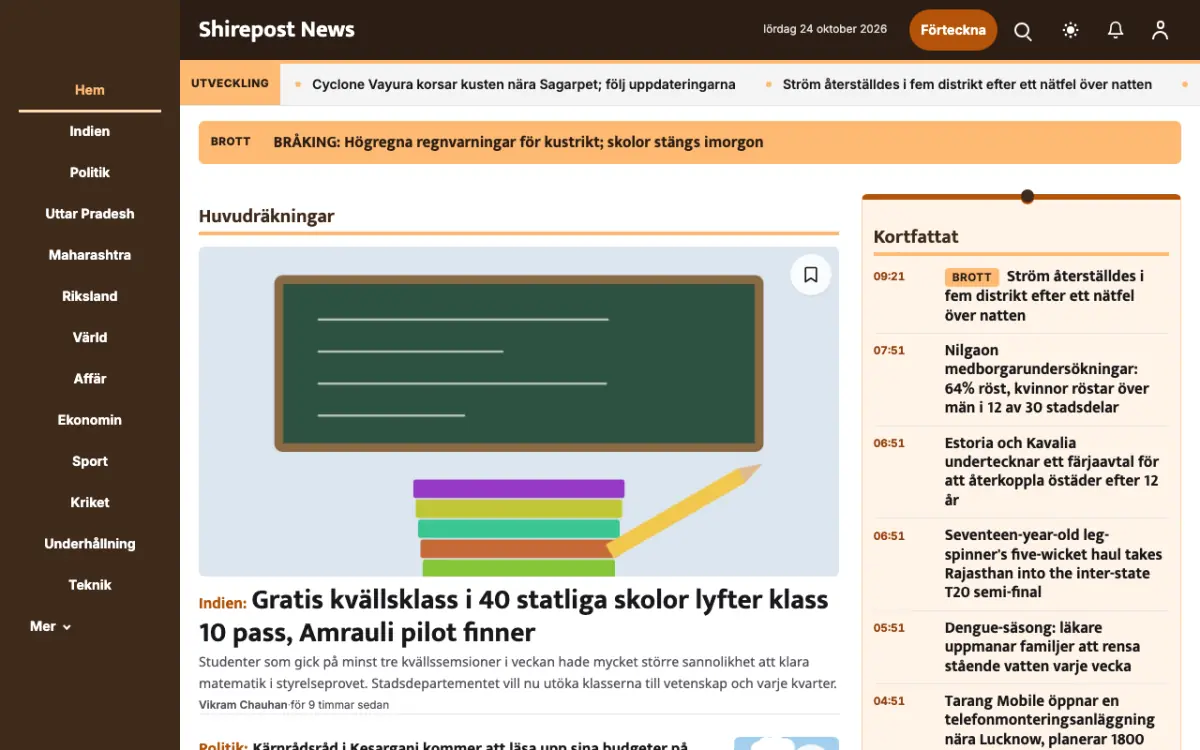Open Tarang Mobile öppnar brief
The width and height of the screenshot is (1200, 750).
pyautogui.click(x=1050, y=720)
